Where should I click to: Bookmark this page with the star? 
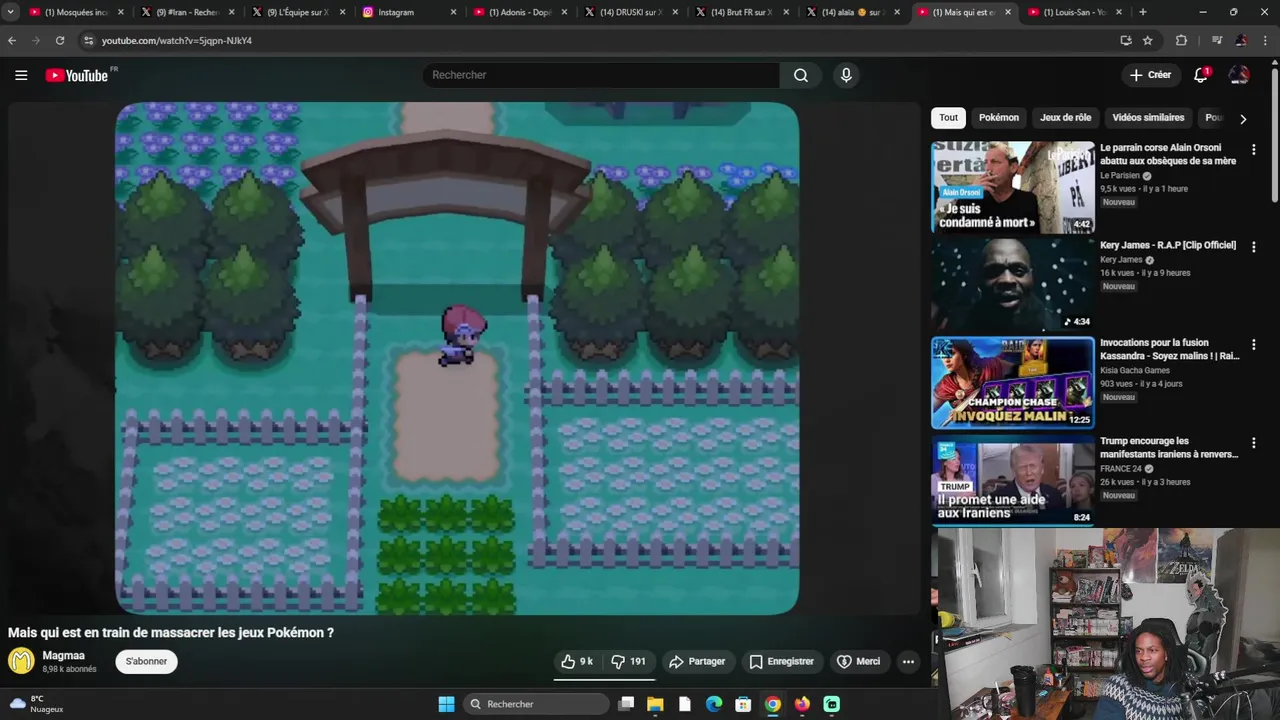tap(1147, 40)
